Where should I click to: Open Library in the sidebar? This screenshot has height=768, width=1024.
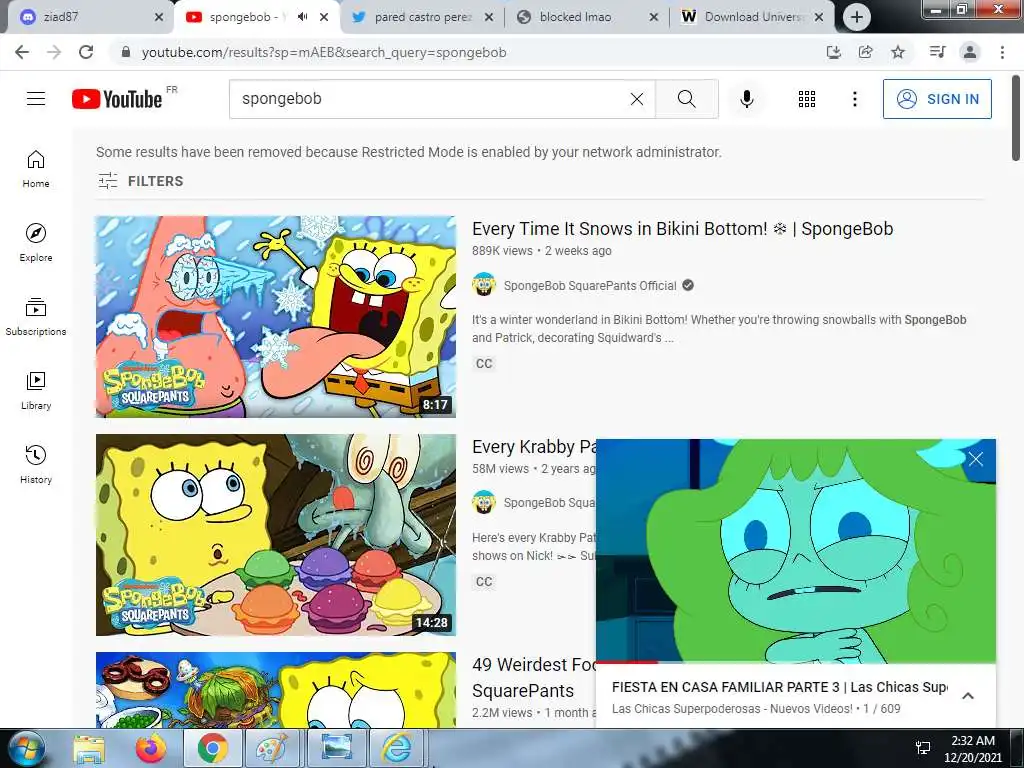[36, 391]
